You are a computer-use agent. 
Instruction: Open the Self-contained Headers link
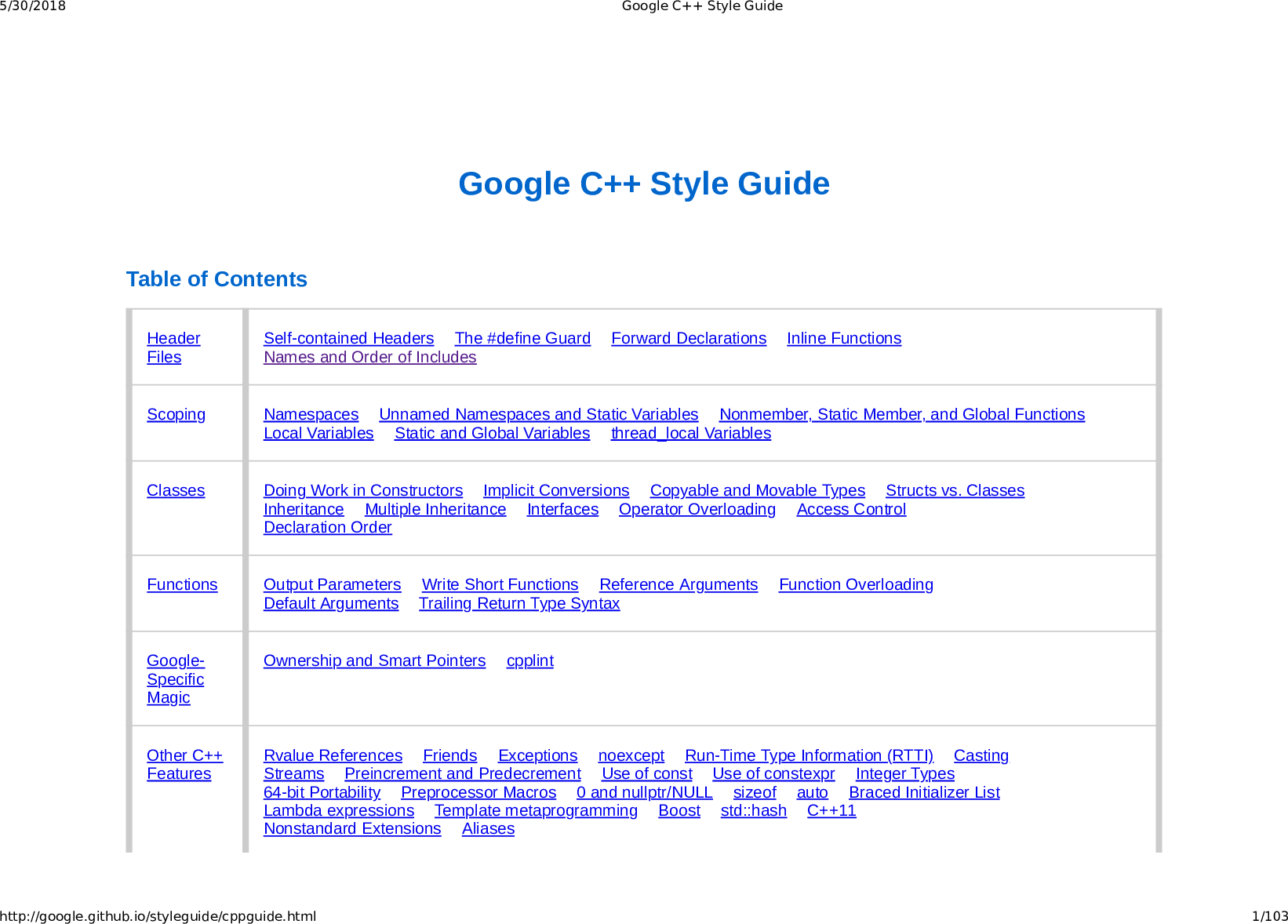point(348,338)
